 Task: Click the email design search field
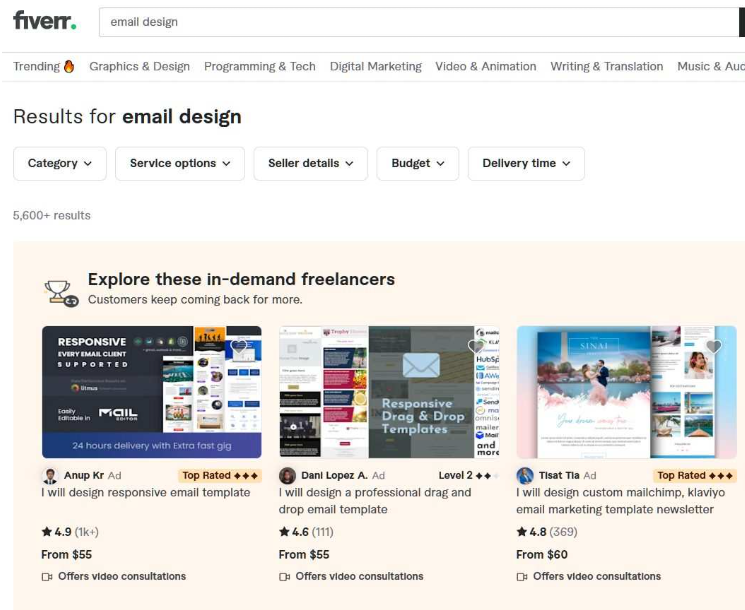pyautogui.click(x=419, y=22)
